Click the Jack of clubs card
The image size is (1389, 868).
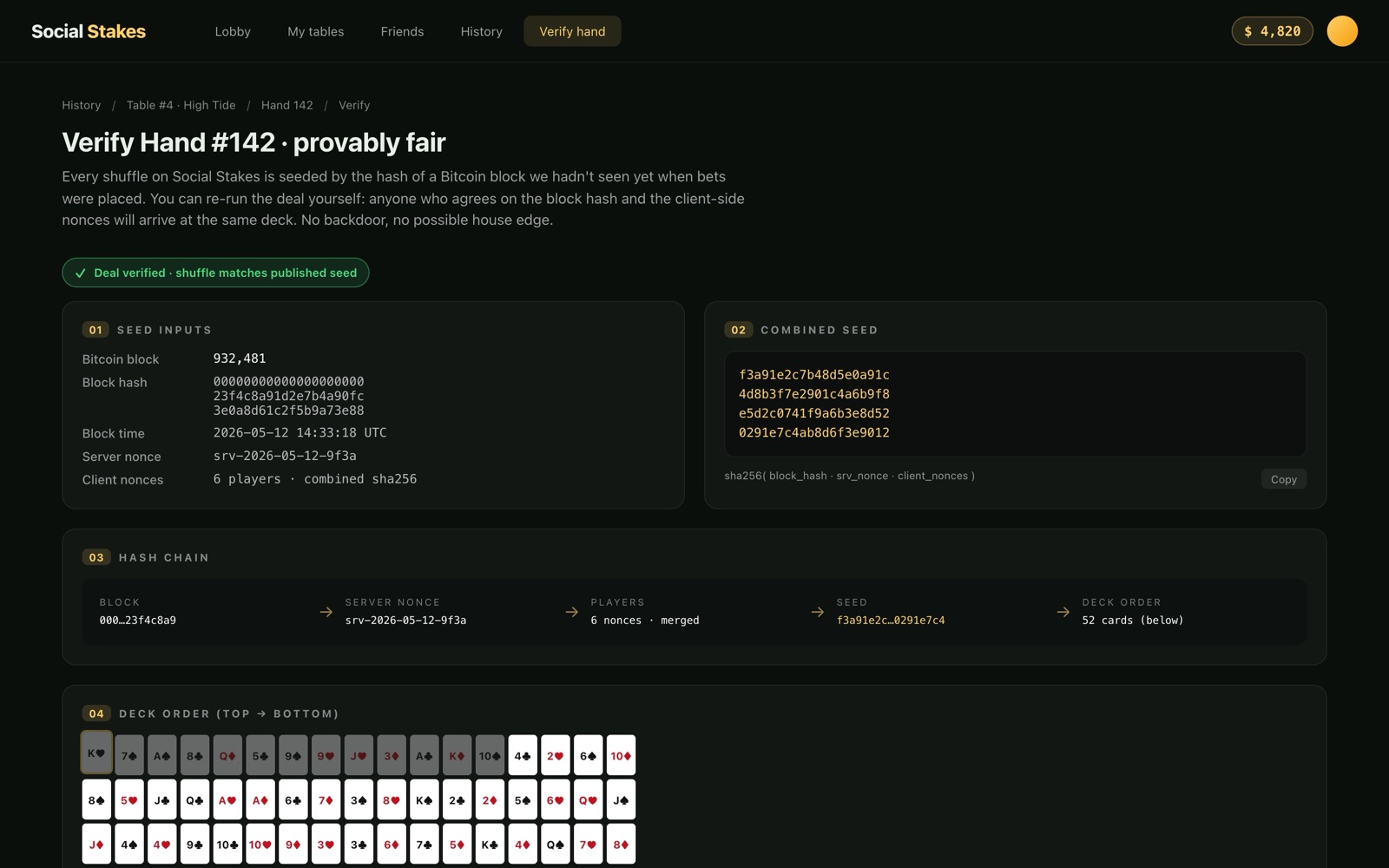[x=161, y=799]
